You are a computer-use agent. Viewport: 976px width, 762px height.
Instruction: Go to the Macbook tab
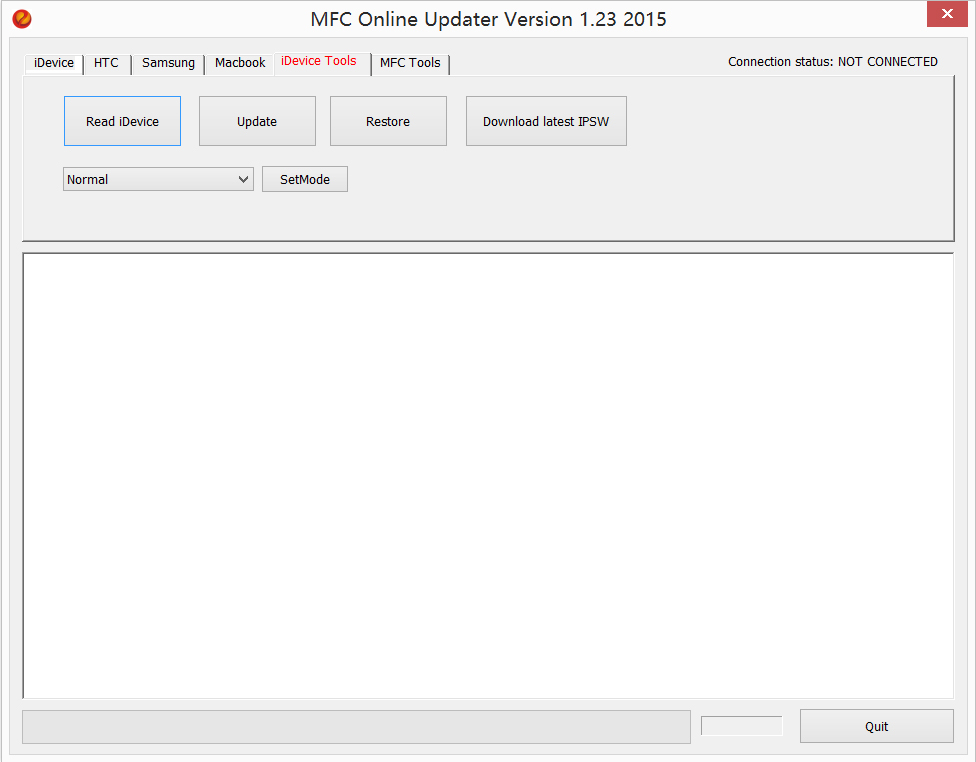240,63
